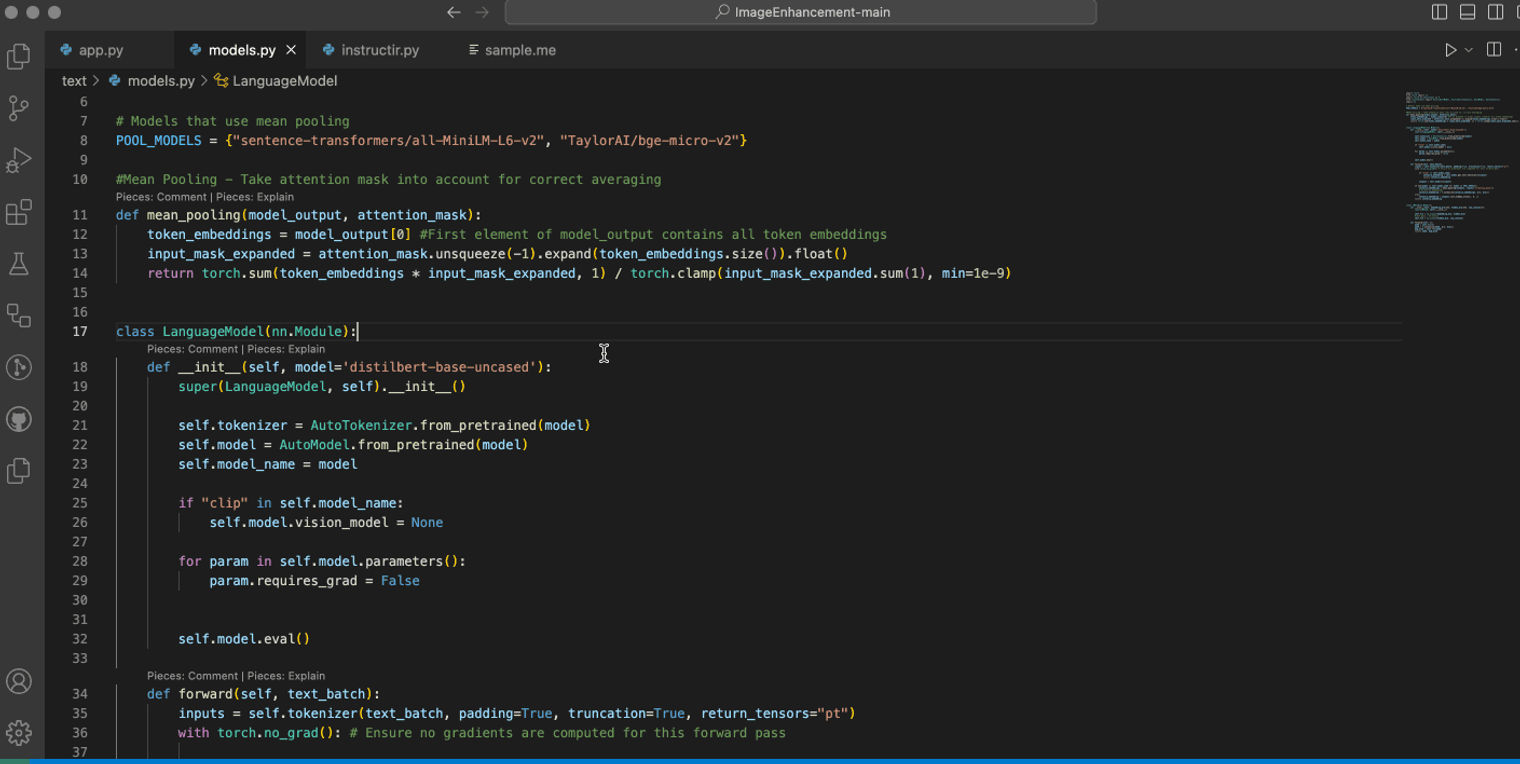Open the Source Control view

coord(19,108)
